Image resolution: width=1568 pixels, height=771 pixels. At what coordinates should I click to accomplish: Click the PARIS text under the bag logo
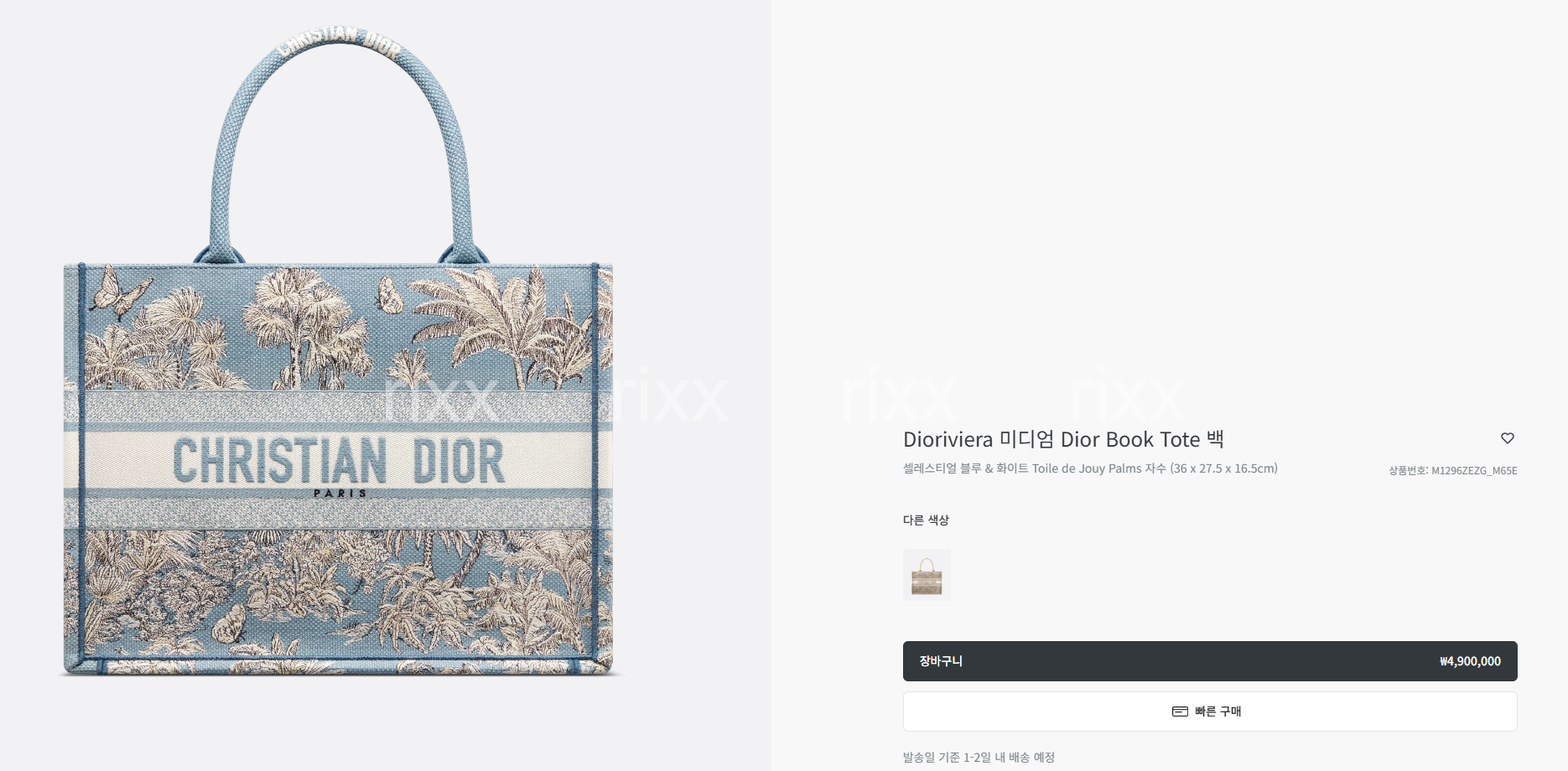point(340,494)
